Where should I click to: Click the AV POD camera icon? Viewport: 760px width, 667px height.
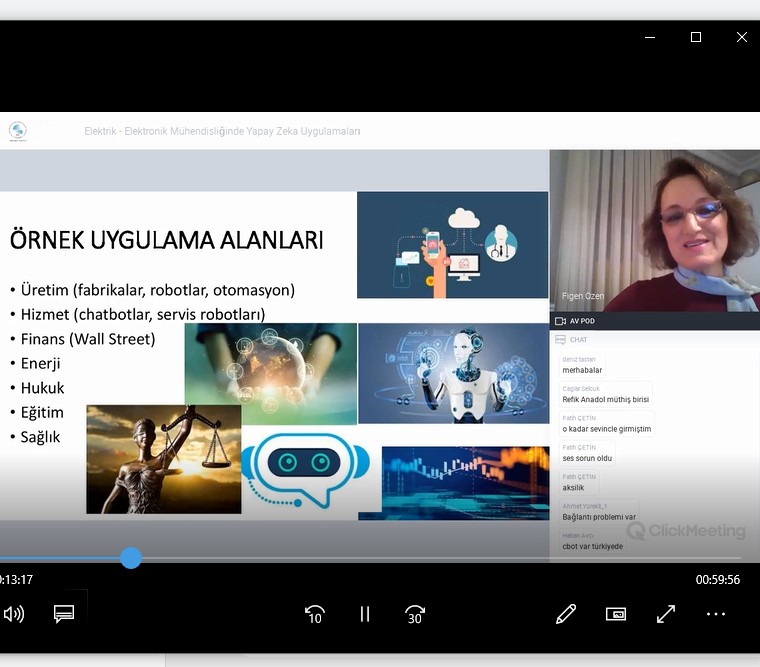560,321
